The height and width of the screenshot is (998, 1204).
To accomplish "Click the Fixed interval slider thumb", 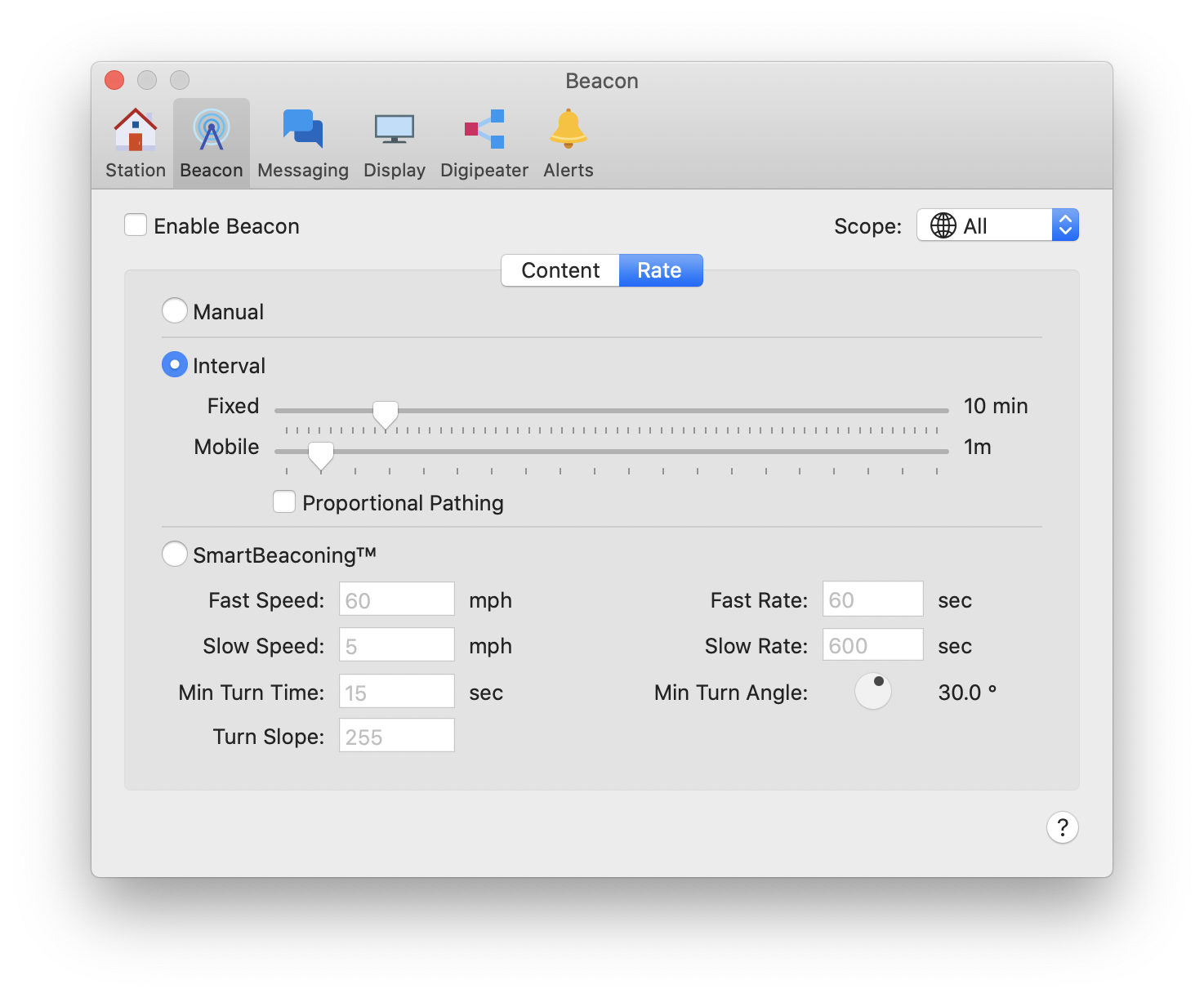I will click(386, 414).
